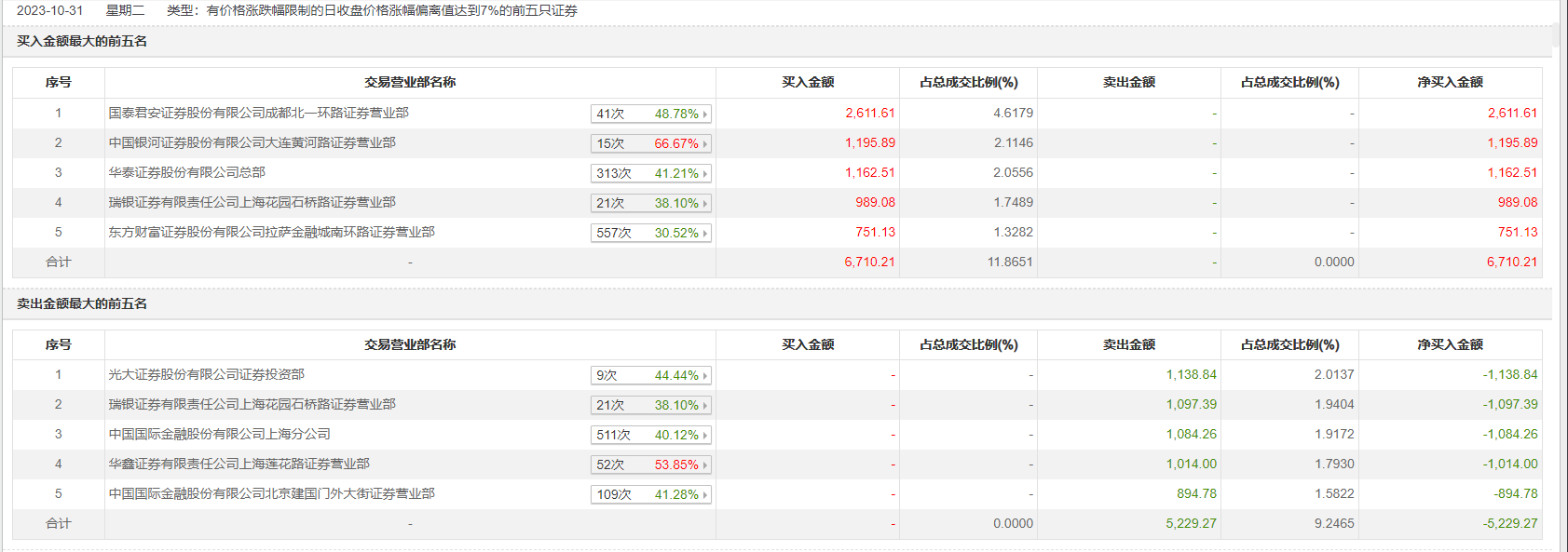
Task: Open 中国银河证券大连黄河路证券营业部 link
Action: click(x=252, y=142)
